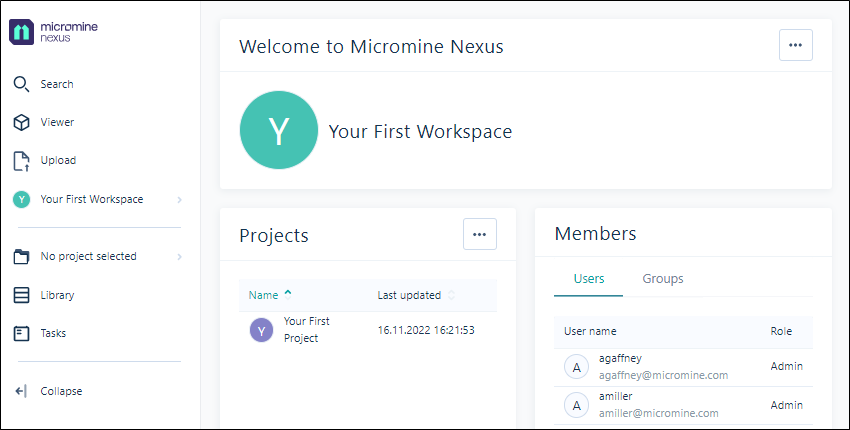Open the Library stack icon

tap(21, 296)
